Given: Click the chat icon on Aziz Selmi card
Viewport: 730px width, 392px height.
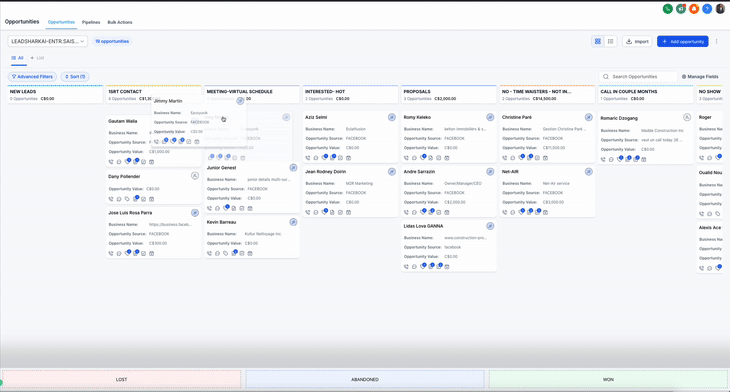Looking at the screenshot, I should pyautogui.click(x=316, y=158).
